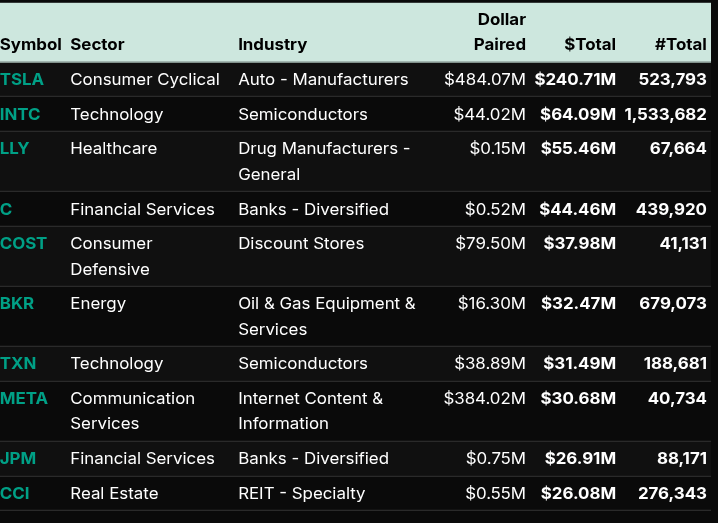Open the LLY ticker link

[x=15, y=148]
